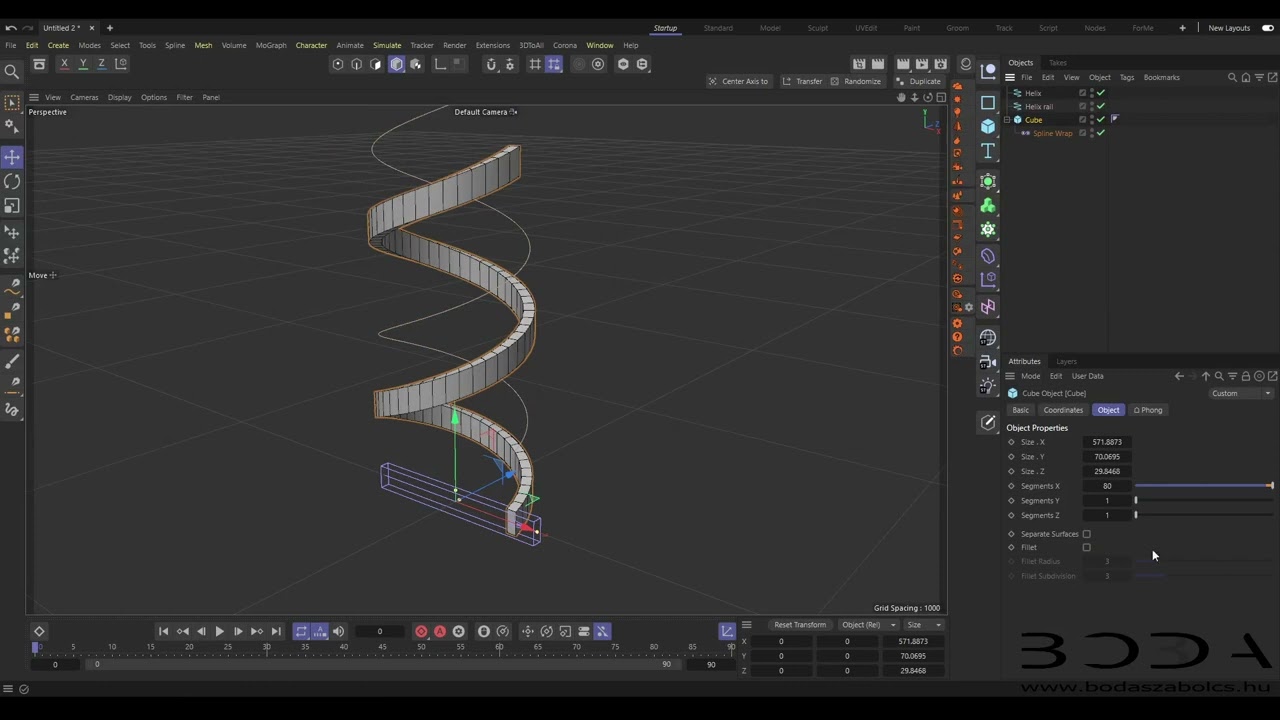The width and height of the screenshot is (1280, 720).
Task: Open the viewport Cameras menu
Action: 84,97
